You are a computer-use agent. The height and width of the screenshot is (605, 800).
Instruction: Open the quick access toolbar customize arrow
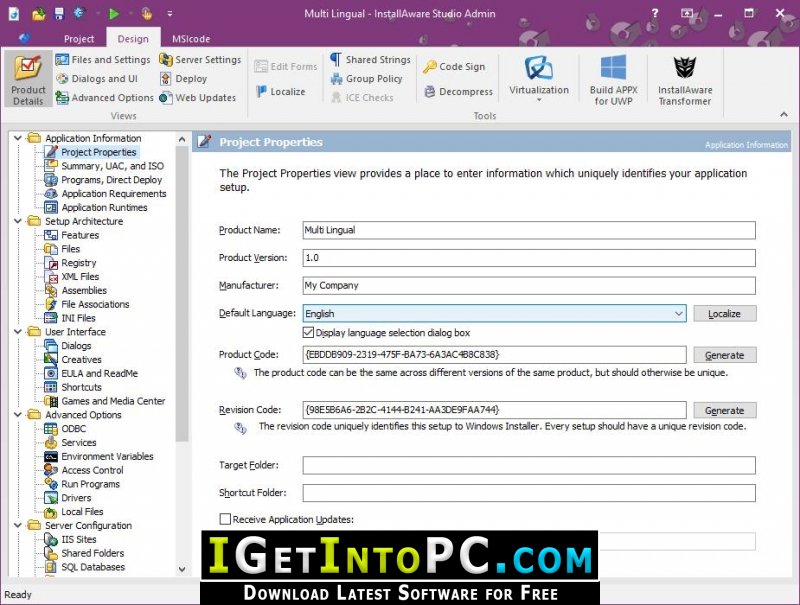pos(170,14)
